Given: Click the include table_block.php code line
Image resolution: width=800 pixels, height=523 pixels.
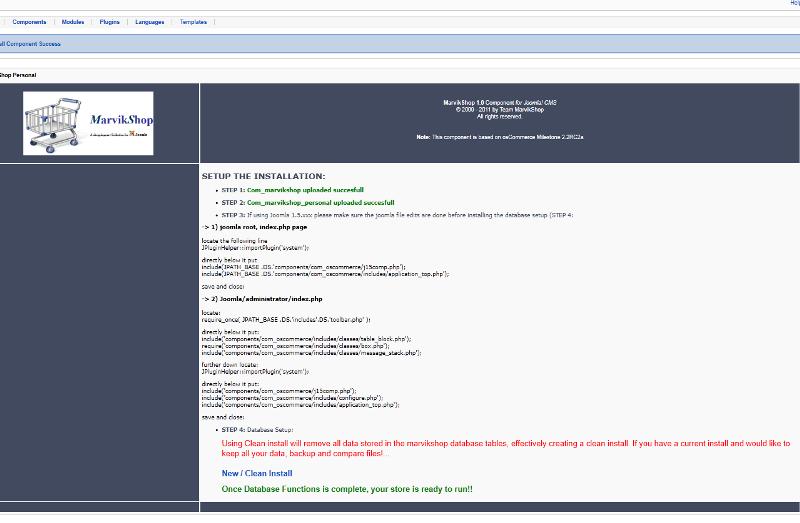Looking at the screenshot, I should click(x=306, y=339).
